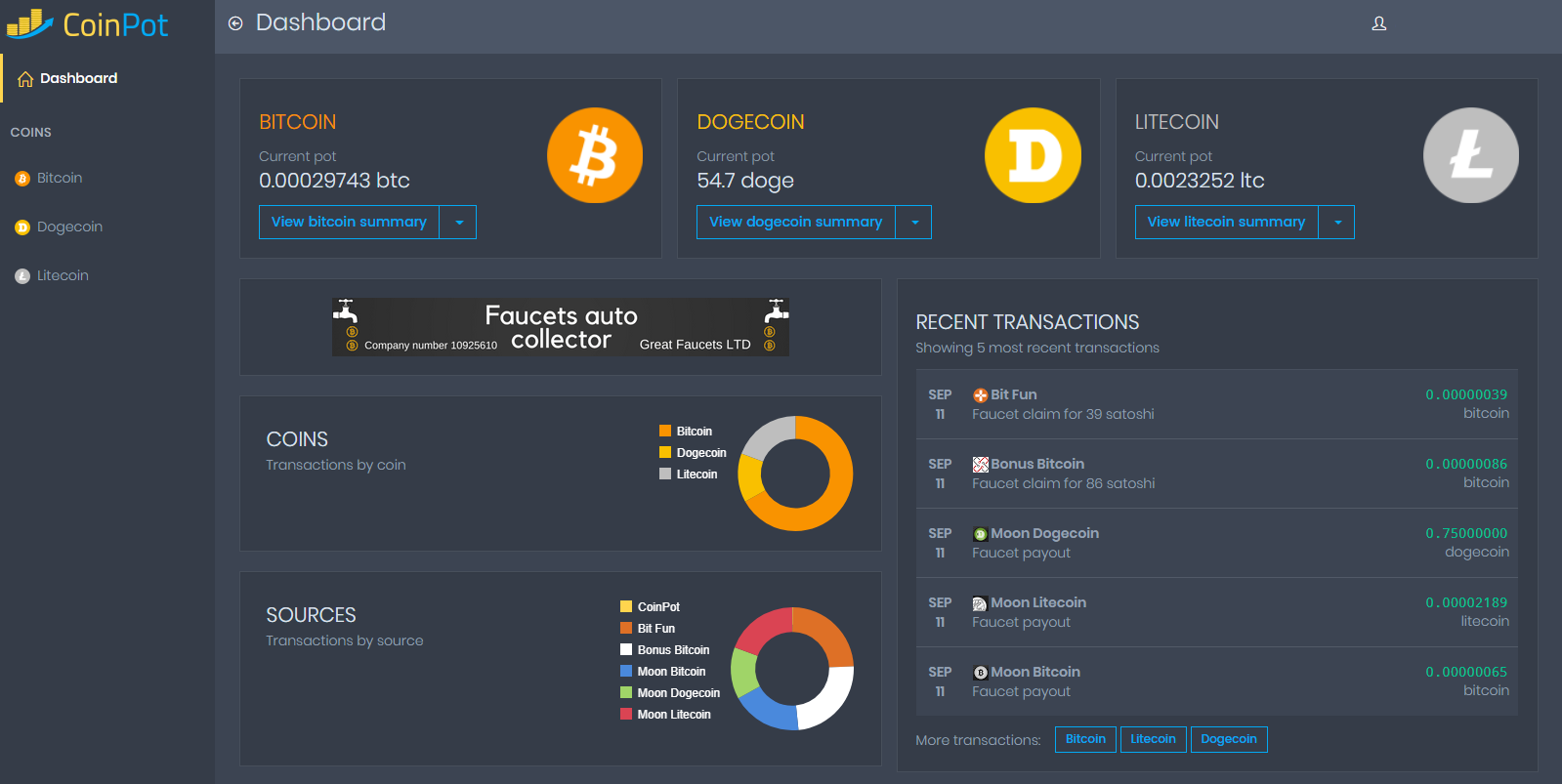Toggle Moon Dogecoin legend swatch in Sources
This screenshot has width=1562, height=784.
click(x=626, y=692)
